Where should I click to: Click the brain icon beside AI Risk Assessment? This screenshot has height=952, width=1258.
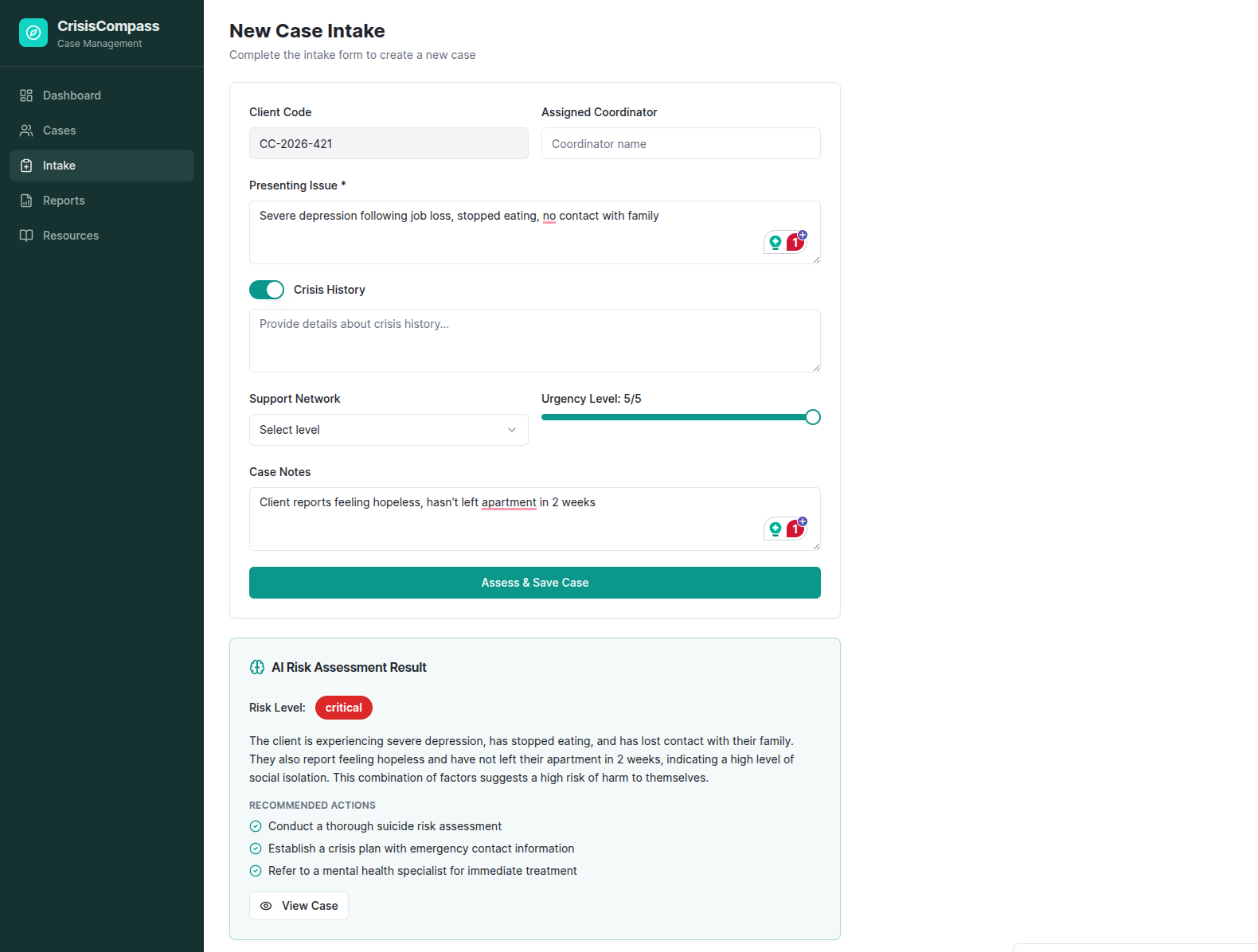257,667
